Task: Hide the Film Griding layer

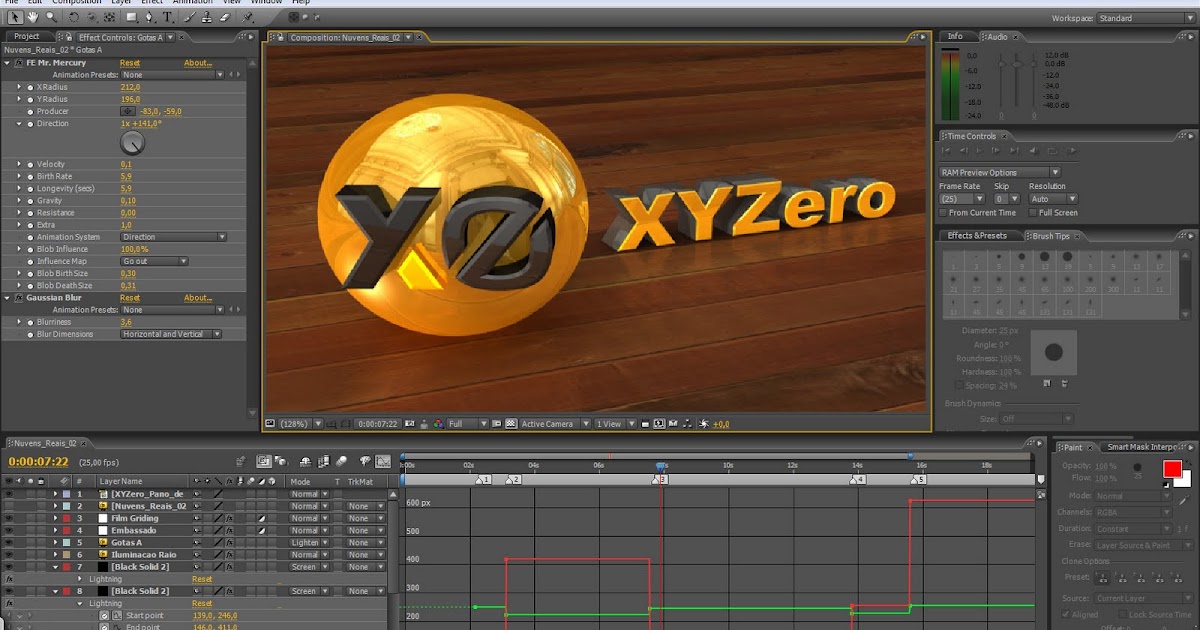Action: (x=9, y=518)
